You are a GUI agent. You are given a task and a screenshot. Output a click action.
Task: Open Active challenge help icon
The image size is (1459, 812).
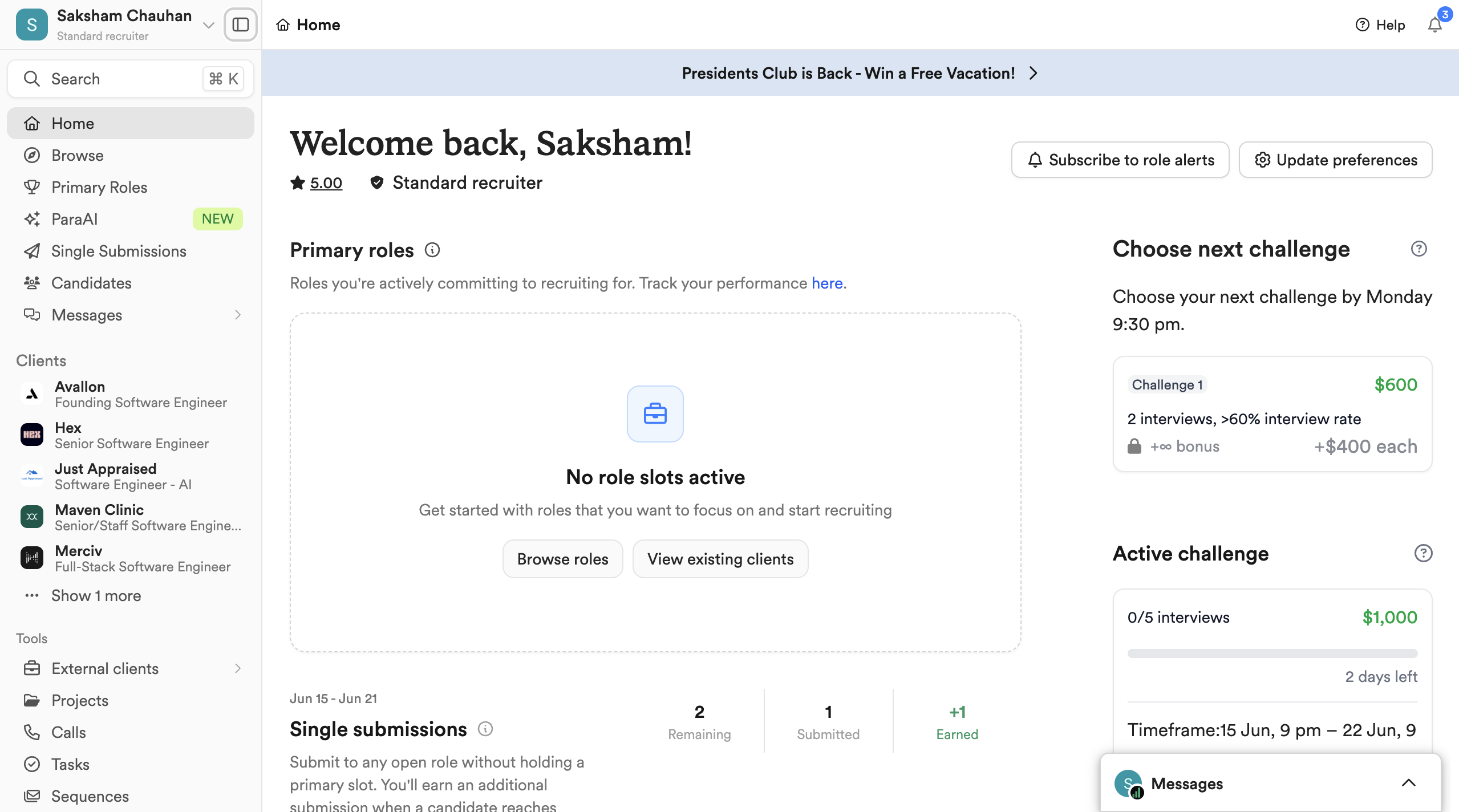[1423, 553]
